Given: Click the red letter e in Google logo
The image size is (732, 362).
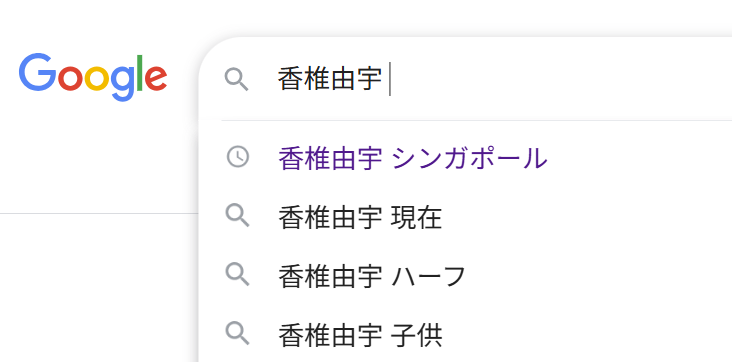Looking at the screenshot, I should (x=156, y=78).
